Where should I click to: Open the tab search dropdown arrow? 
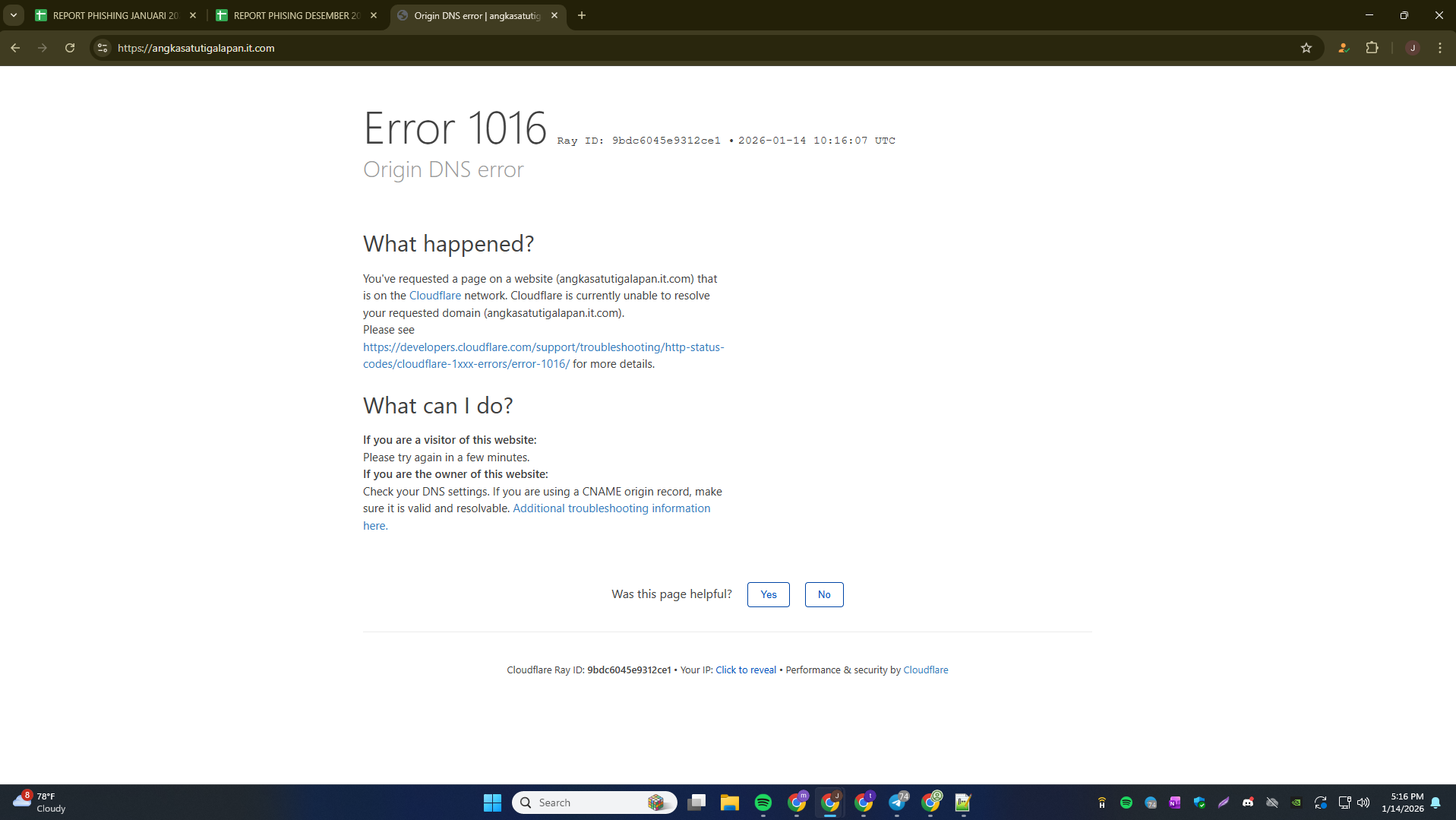click(14, 15)
